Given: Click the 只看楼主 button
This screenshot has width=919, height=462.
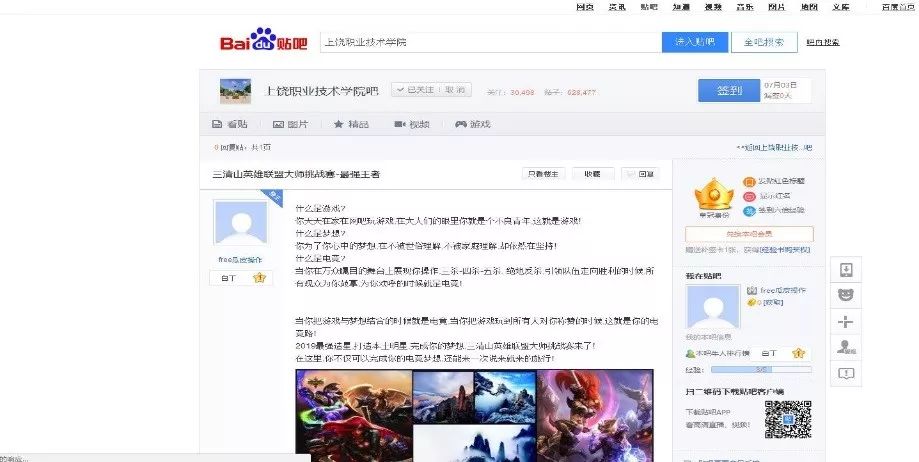Looking at the screenshot, I should point(543,174).
